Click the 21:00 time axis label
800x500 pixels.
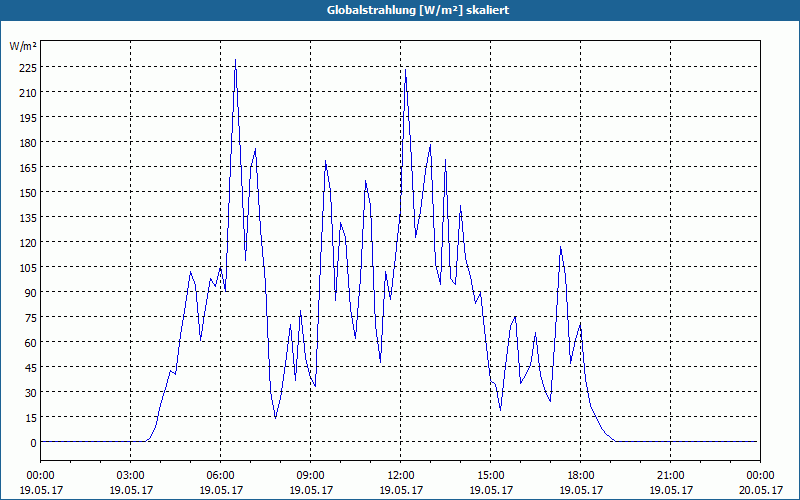(x=670, y=476)
